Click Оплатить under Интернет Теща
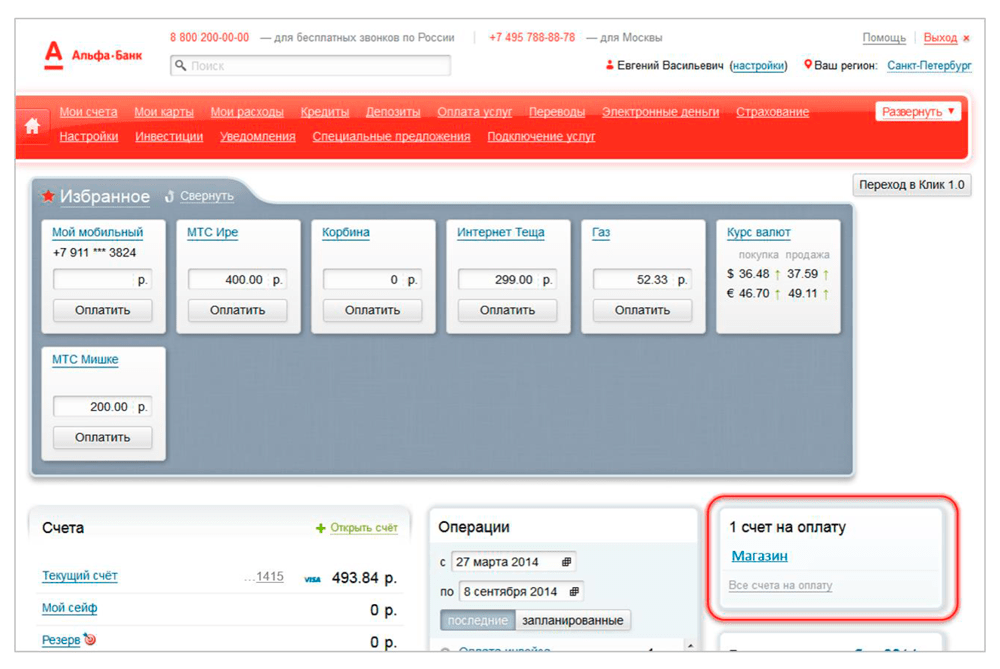This screenshot has width=1000, height=669. pos(508,310)
